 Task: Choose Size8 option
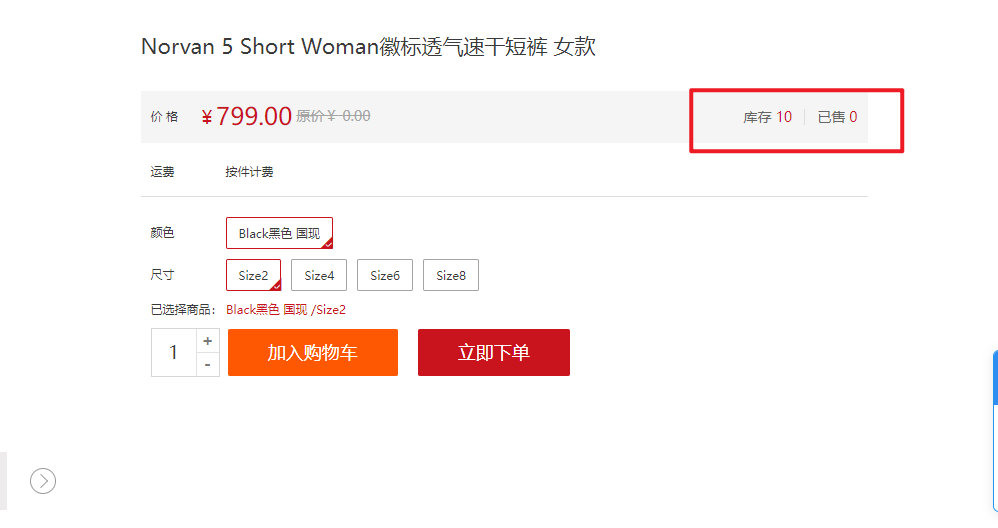451,275
